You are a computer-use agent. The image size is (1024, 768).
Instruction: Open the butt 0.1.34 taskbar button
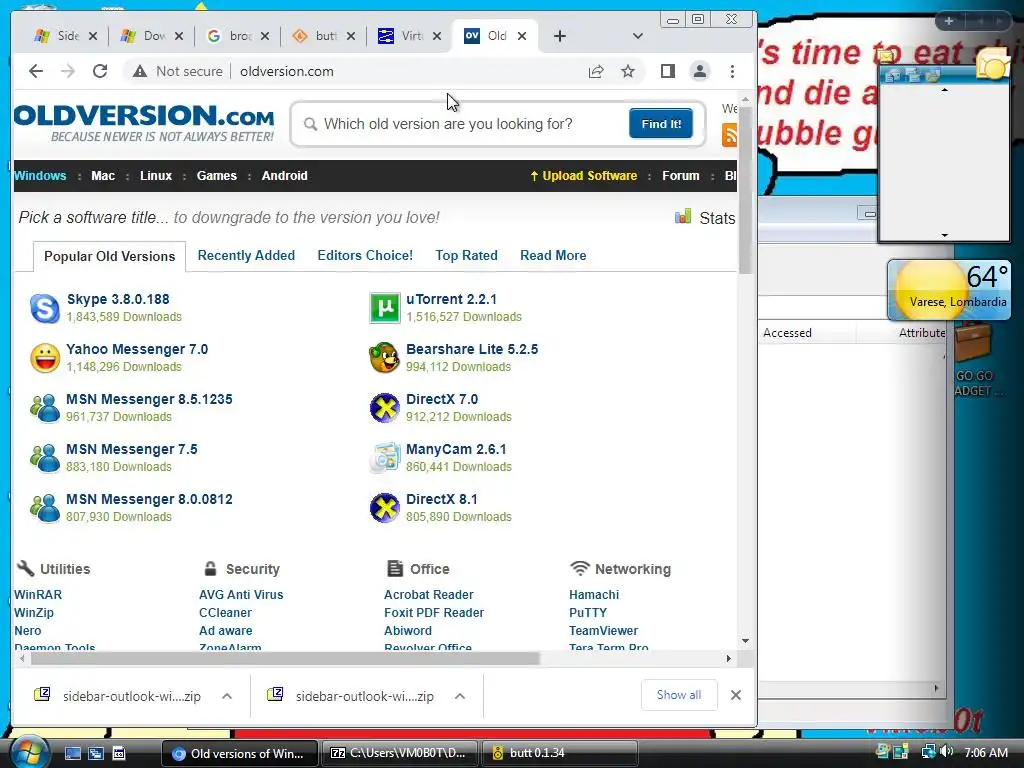pyautogui.click(x=558, y=753)
